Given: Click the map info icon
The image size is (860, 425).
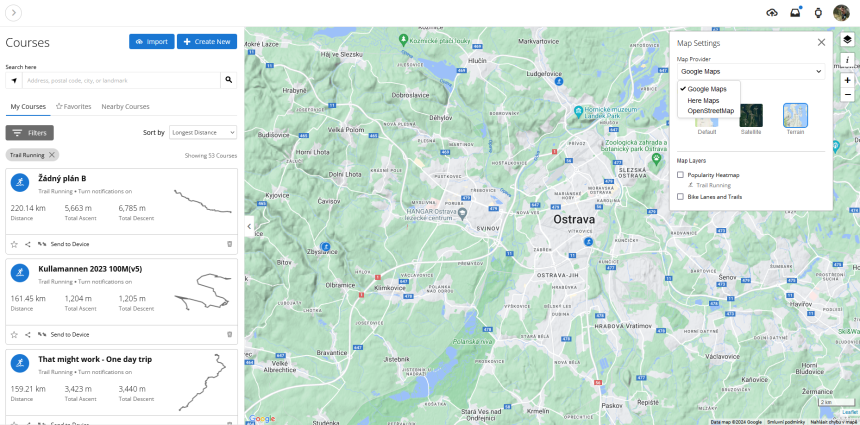Looking at the screenshot, I should (x=847, y=60).
